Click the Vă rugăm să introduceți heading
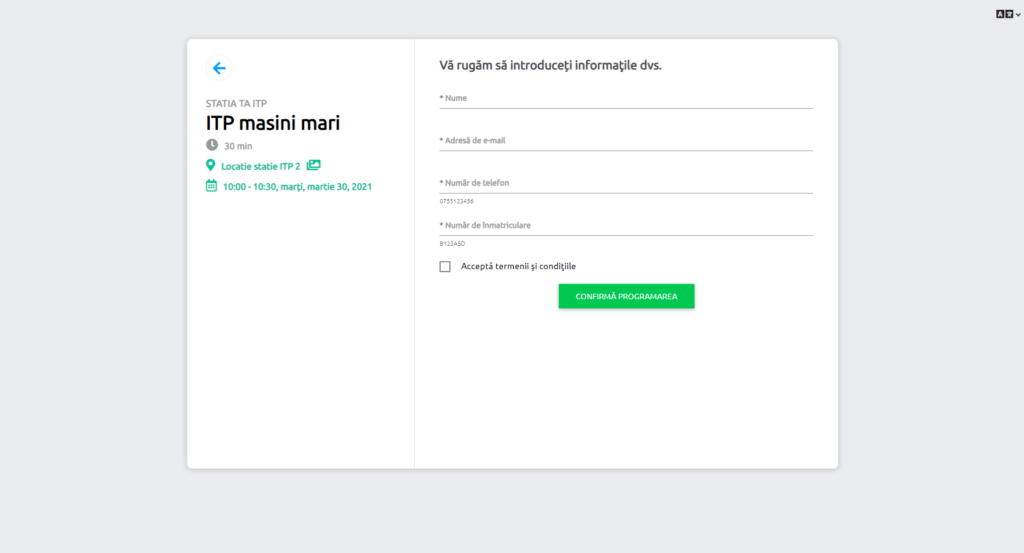1024x553 pixels. [x=550, y=65]
